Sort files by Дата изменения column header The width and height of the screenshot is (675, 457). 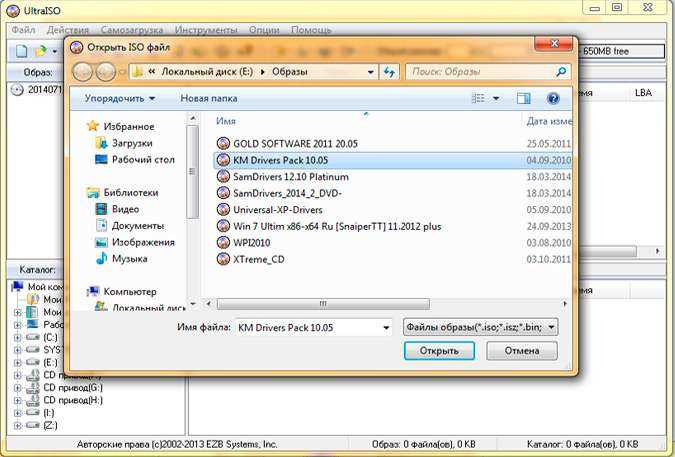549,121
